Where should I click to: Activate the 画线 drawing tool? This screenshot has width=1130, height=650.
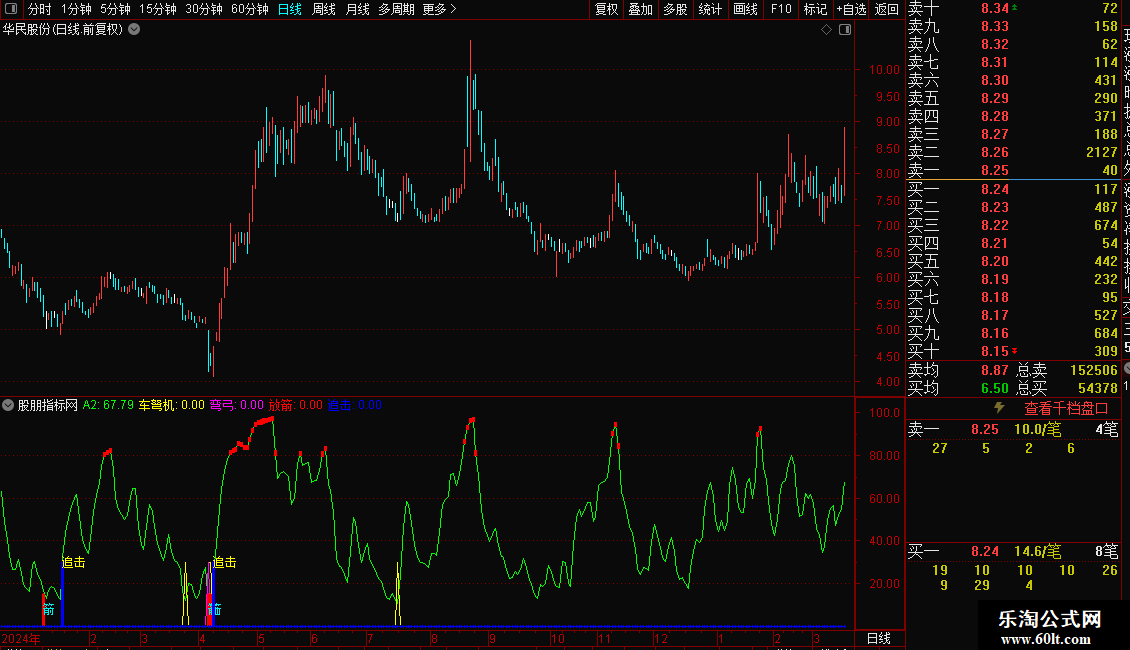coord(745,9)
